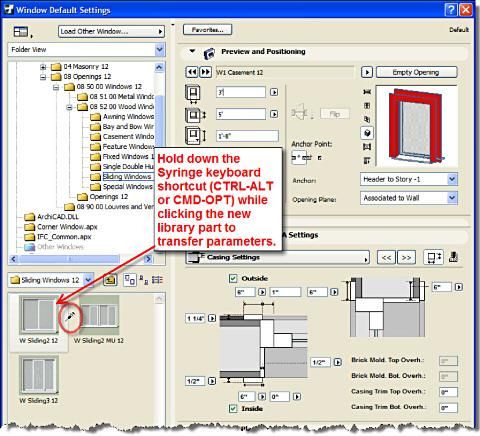Go to next library part arrows
The height and width of the screenshot is (436, 480).
tap(205, 72)
